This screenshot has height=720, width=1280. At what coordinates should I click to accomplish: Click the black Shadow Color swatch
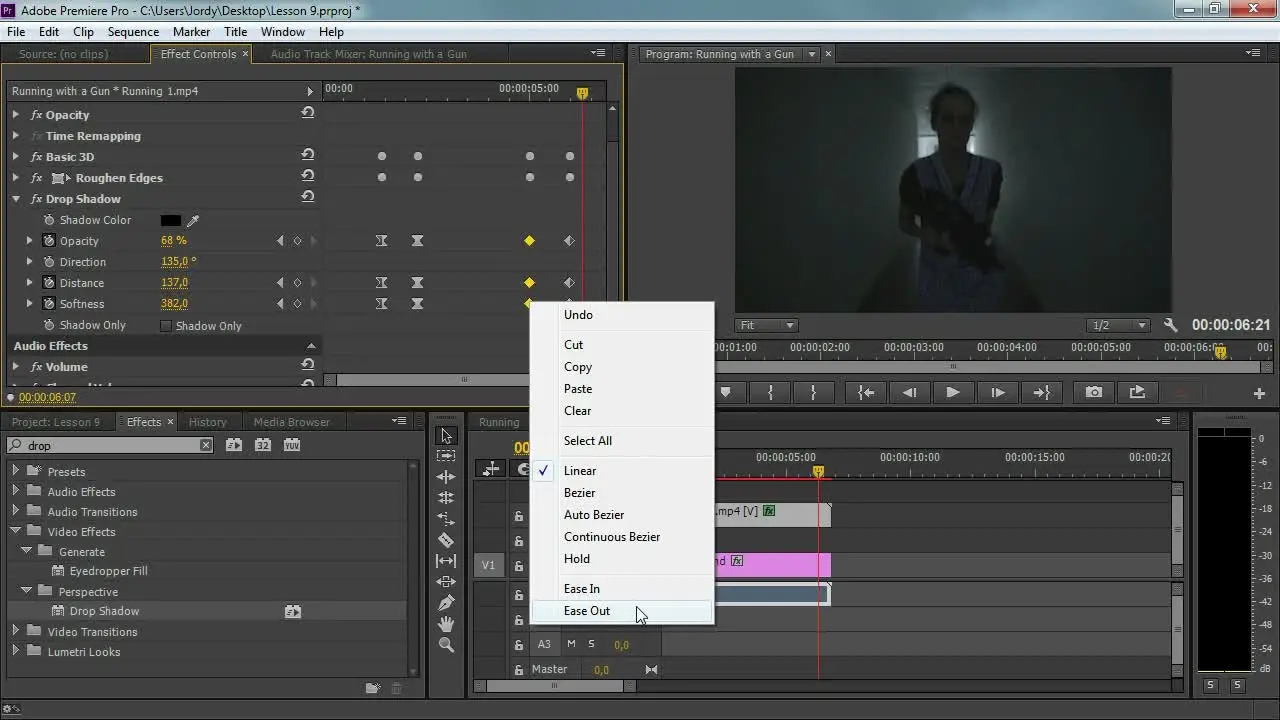click(171, 220)
